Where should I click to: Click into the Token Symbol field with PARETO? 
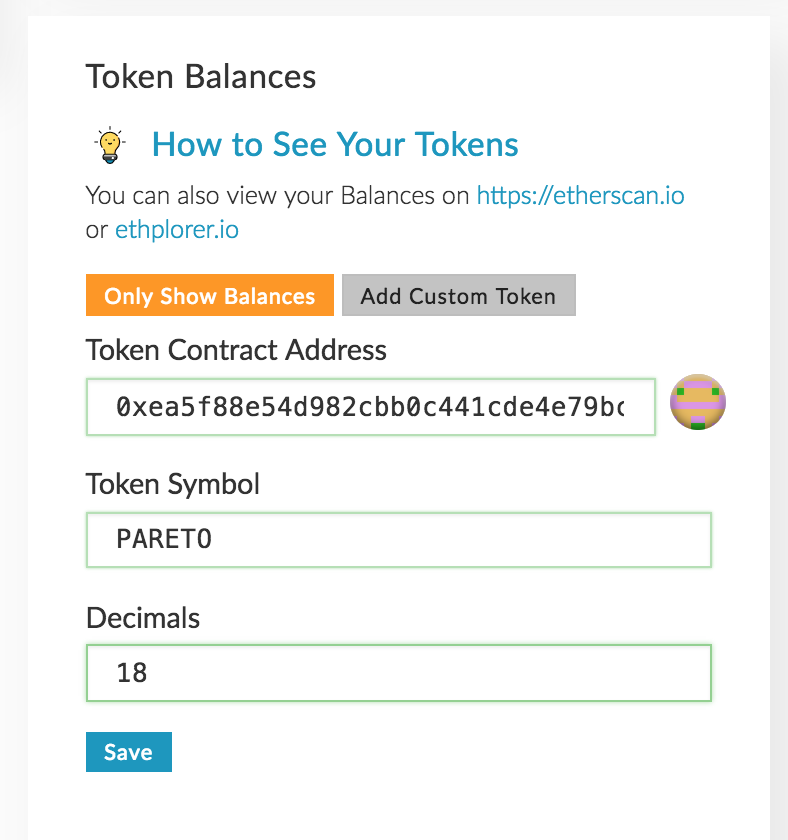(398, 540)
